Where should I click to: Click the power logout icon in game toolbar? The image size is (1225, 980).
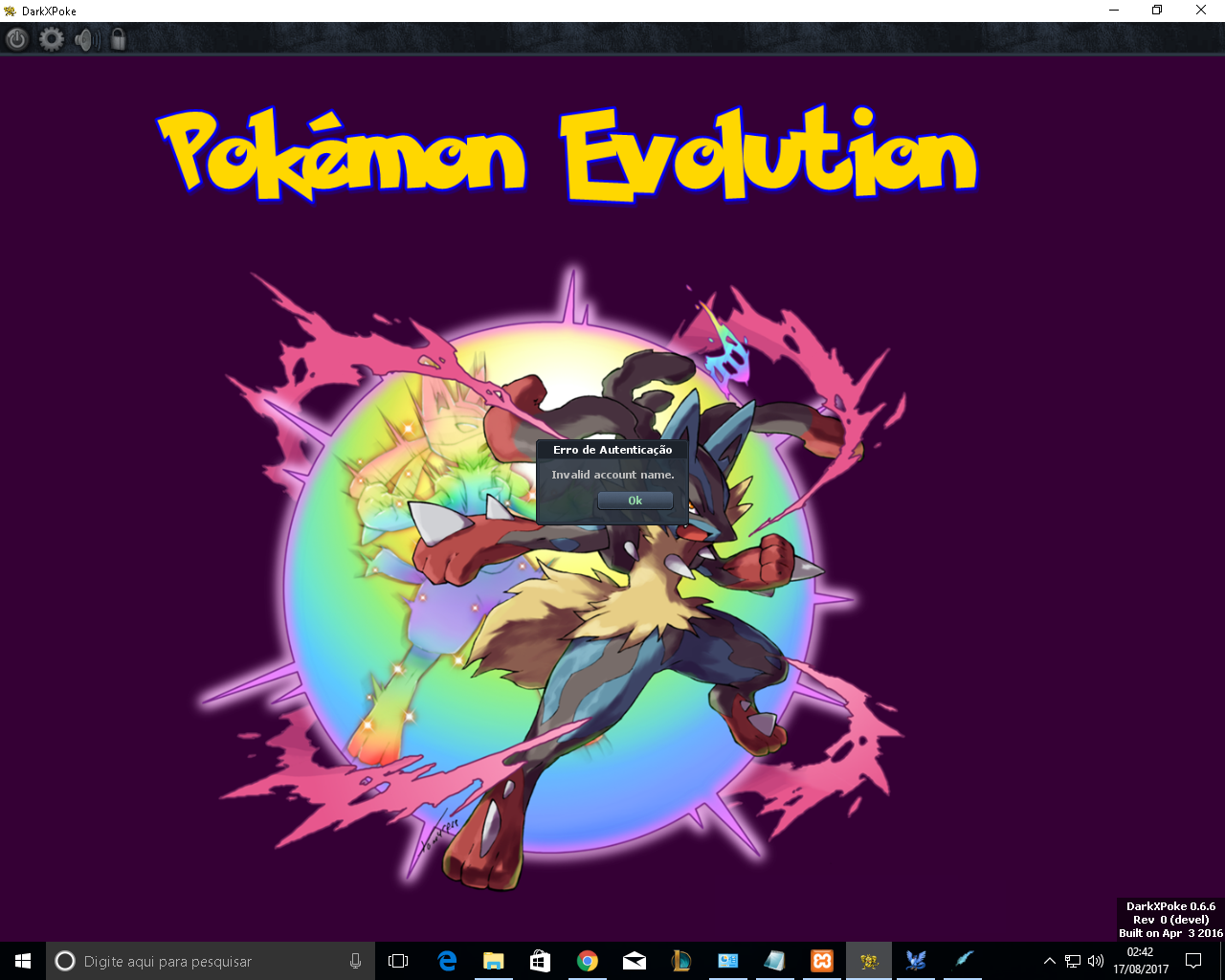click(17, 39)
